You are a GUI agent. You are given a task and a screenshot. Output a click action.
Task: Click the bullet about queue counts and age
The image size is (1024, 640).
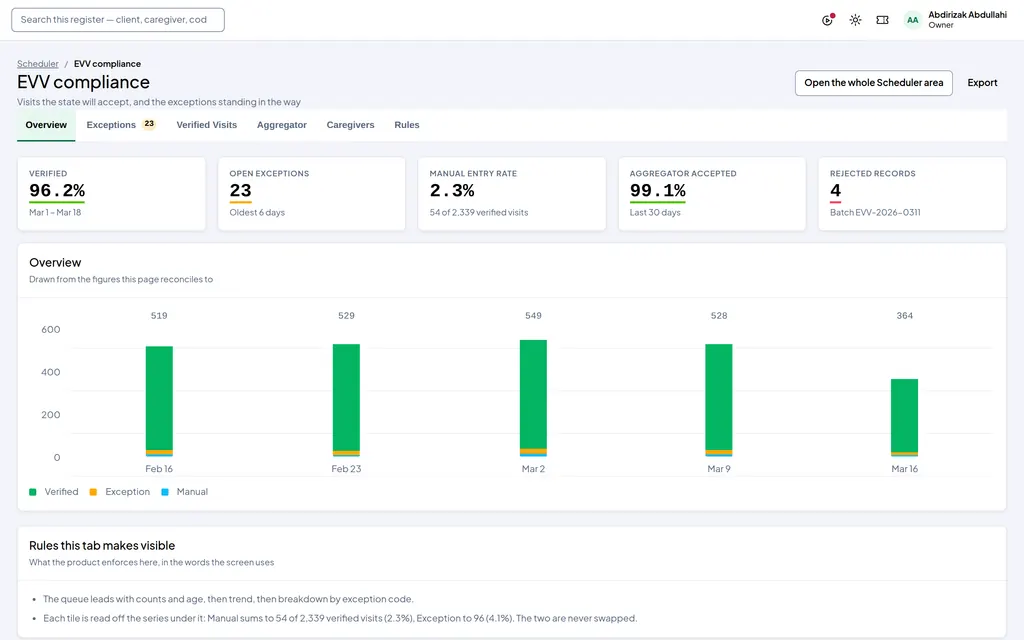tap(228, 599)
